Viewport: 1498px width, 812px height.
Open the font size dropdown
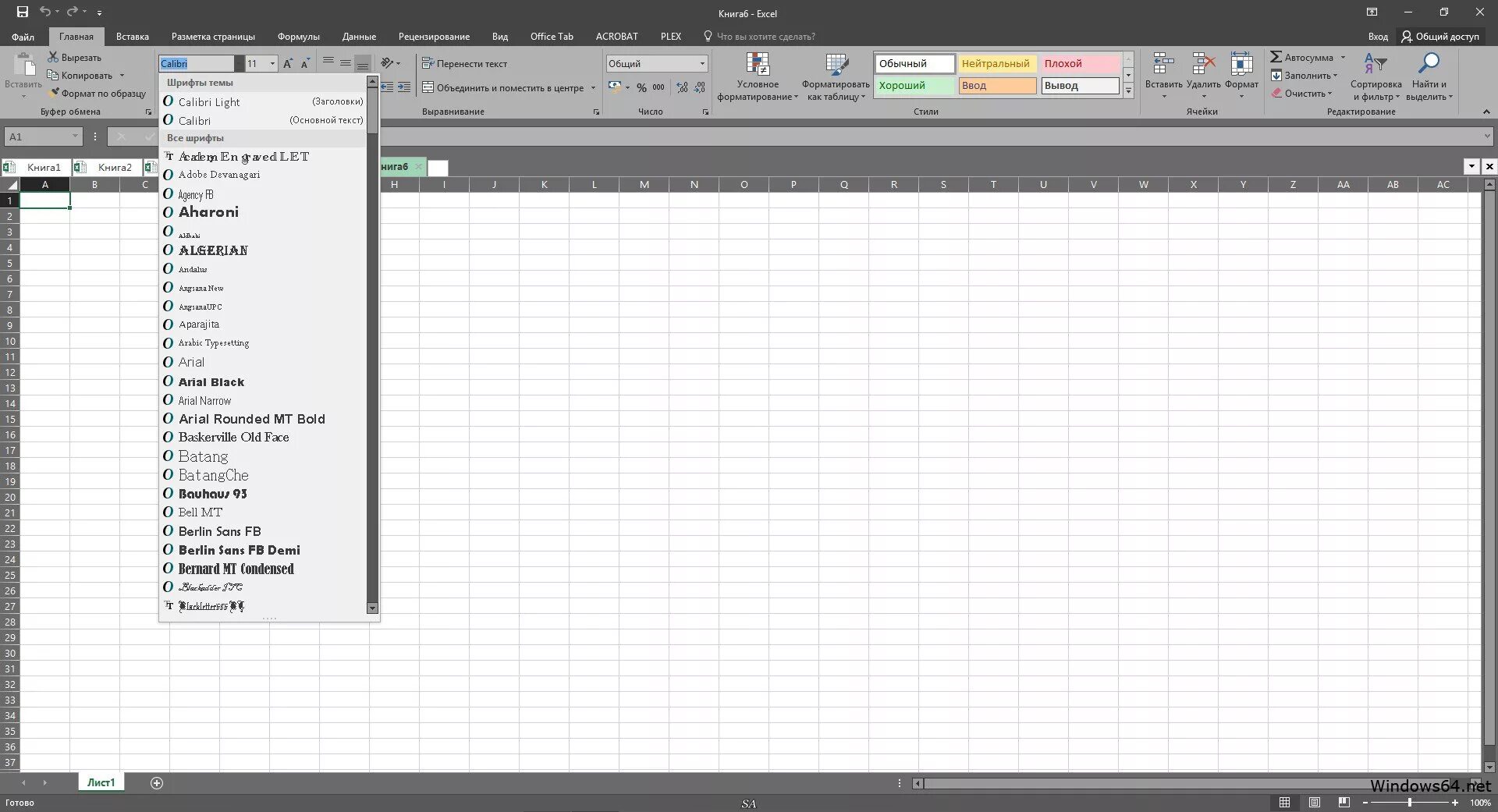click(x=272, y=63)
